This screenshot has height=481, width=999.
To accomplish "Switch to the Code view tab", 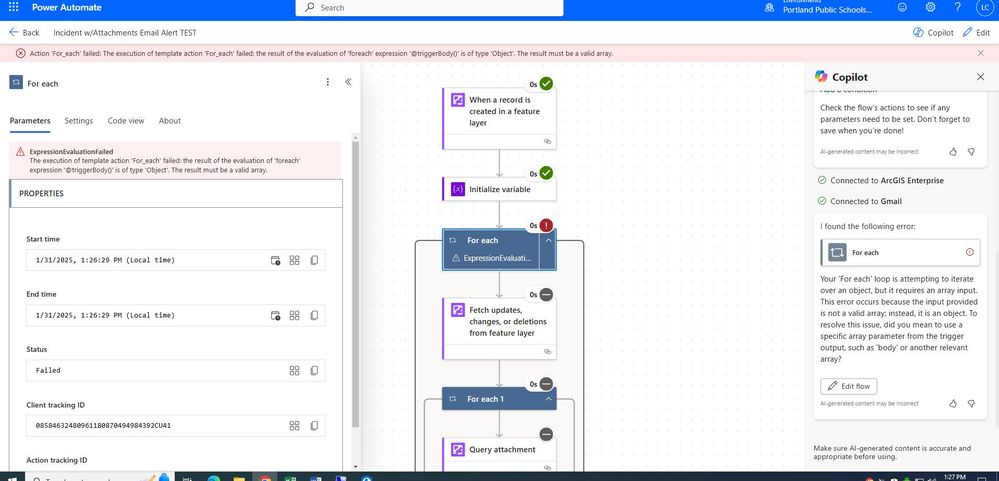I will (126, 120).
